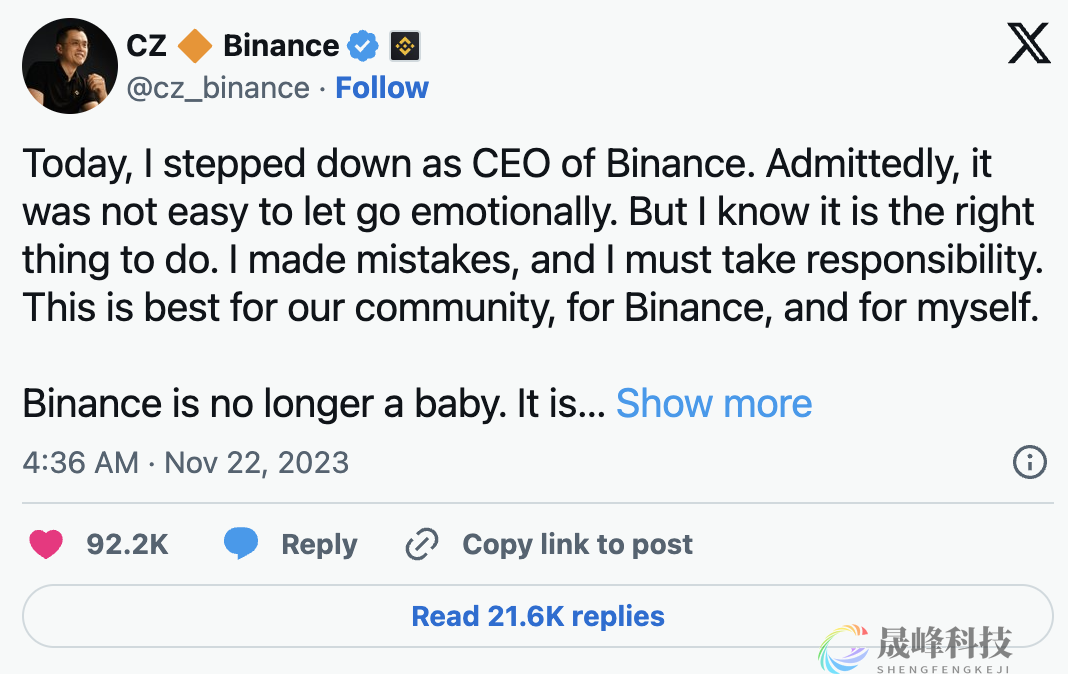Click the 92.2K likes count

(x=127, y=545)
